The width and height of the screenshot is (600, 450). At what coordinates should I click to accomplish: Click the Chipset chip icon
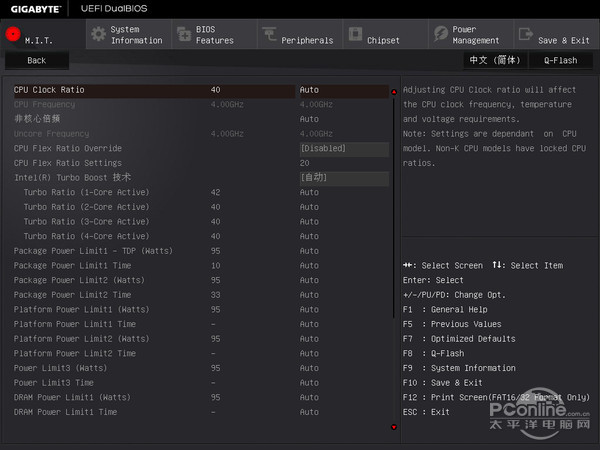(355, 35)
